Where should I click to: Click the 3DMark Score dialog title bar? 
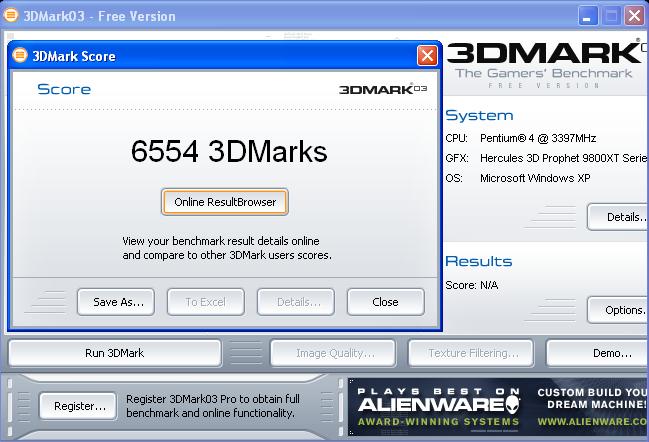pos(225,55)
